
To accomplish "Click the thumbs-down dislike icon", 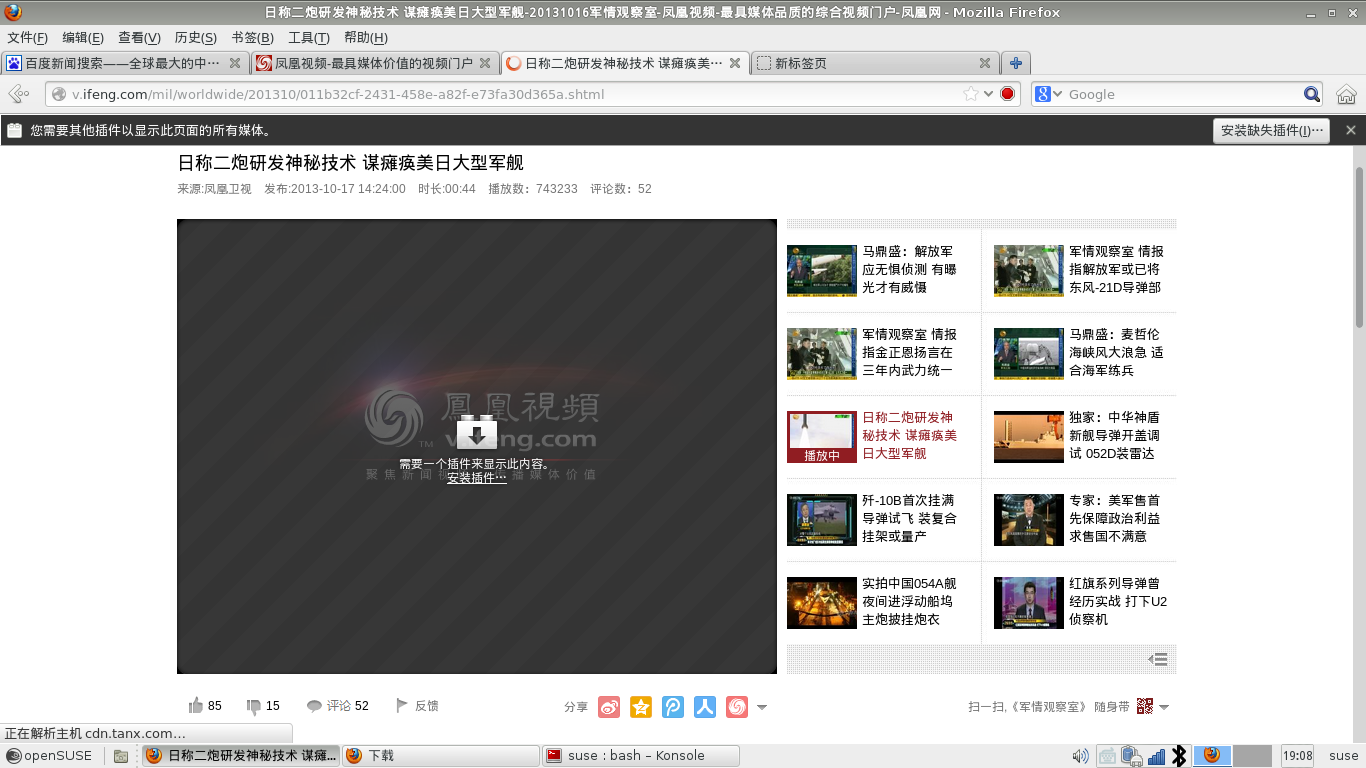I will coord(254,706).
